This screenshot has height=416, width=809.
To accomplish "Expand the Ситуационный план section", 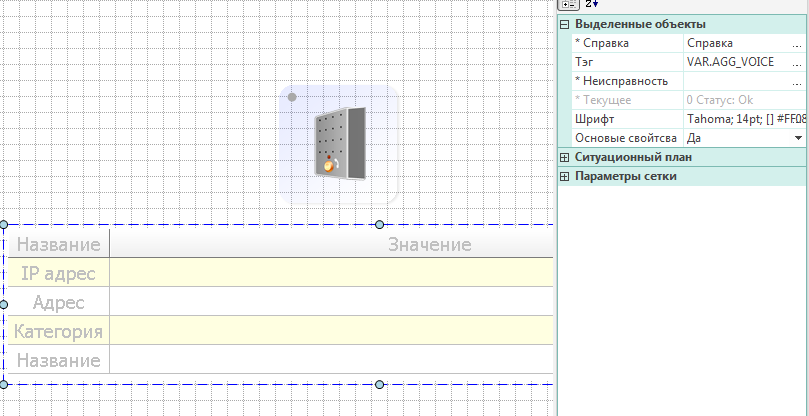I will point(565,157).
